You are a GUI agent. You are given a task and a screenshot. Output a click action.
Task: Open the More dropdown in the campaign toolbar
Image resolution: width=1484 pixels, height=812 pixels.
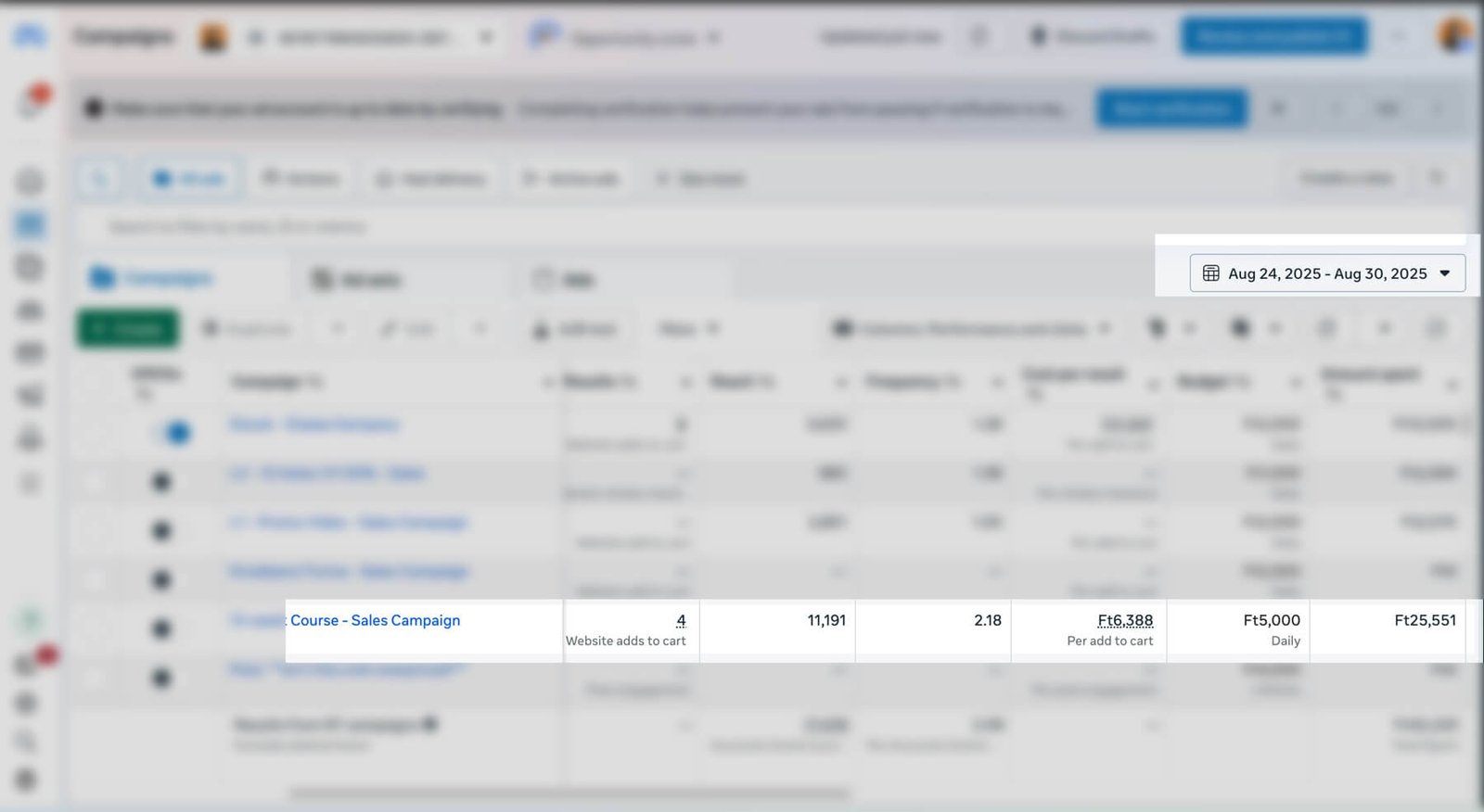688,329
